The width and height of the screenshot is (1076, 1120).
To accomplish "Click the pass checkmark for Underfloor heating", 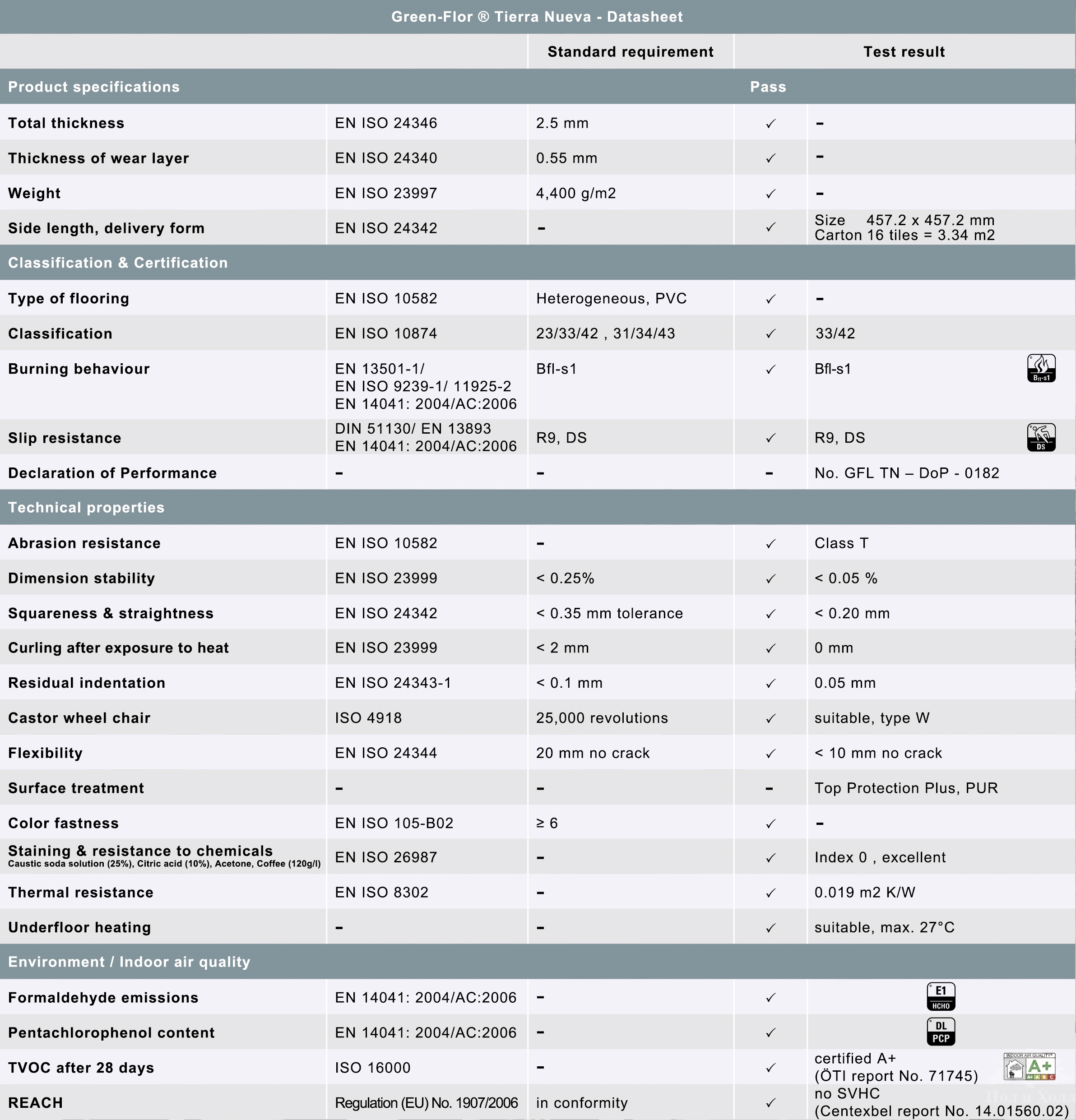I will coord(770,928).
